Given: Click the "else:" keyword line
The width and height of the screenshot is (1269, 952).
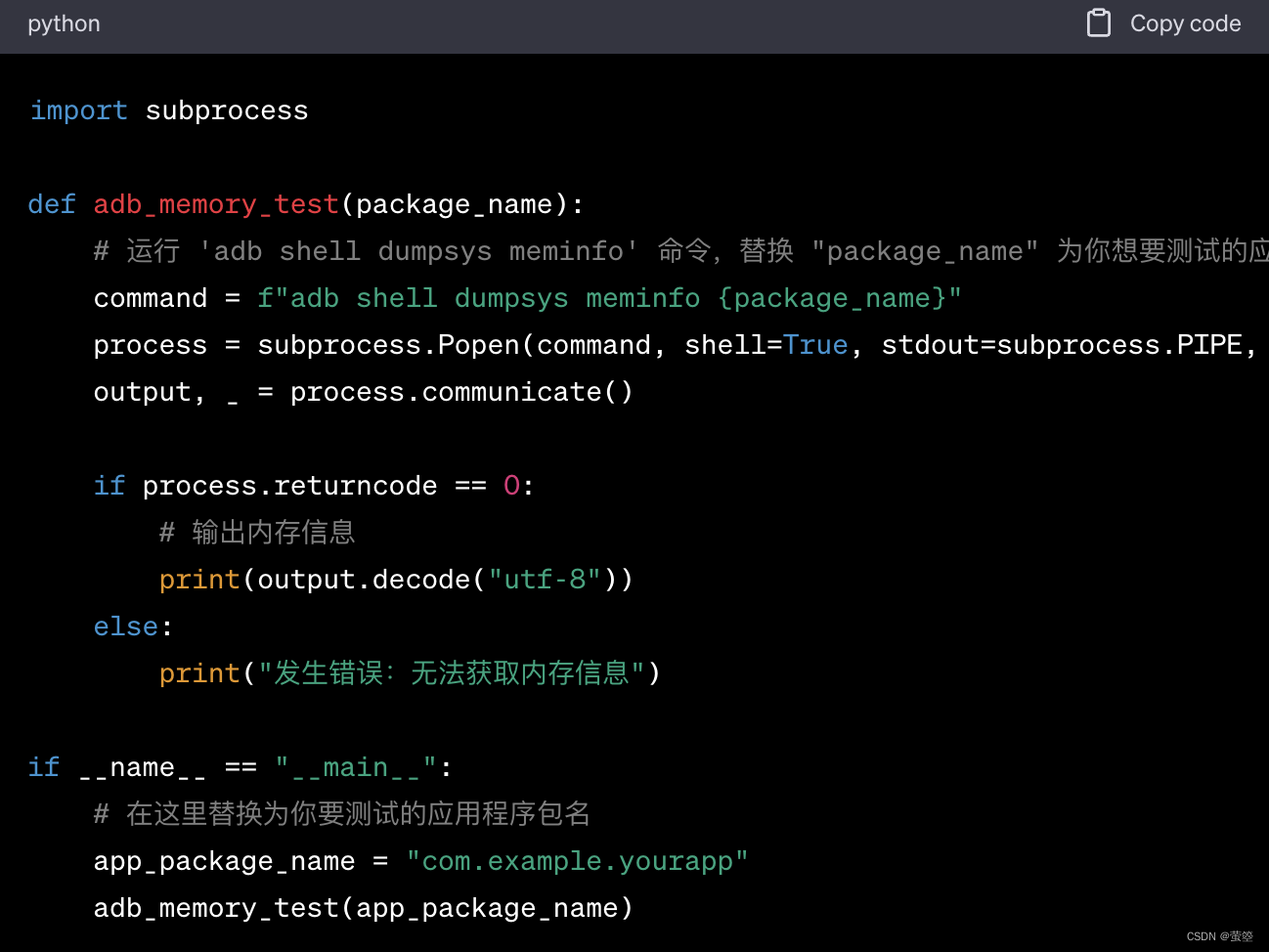Looking at the screenshot, I should (133, 627).
